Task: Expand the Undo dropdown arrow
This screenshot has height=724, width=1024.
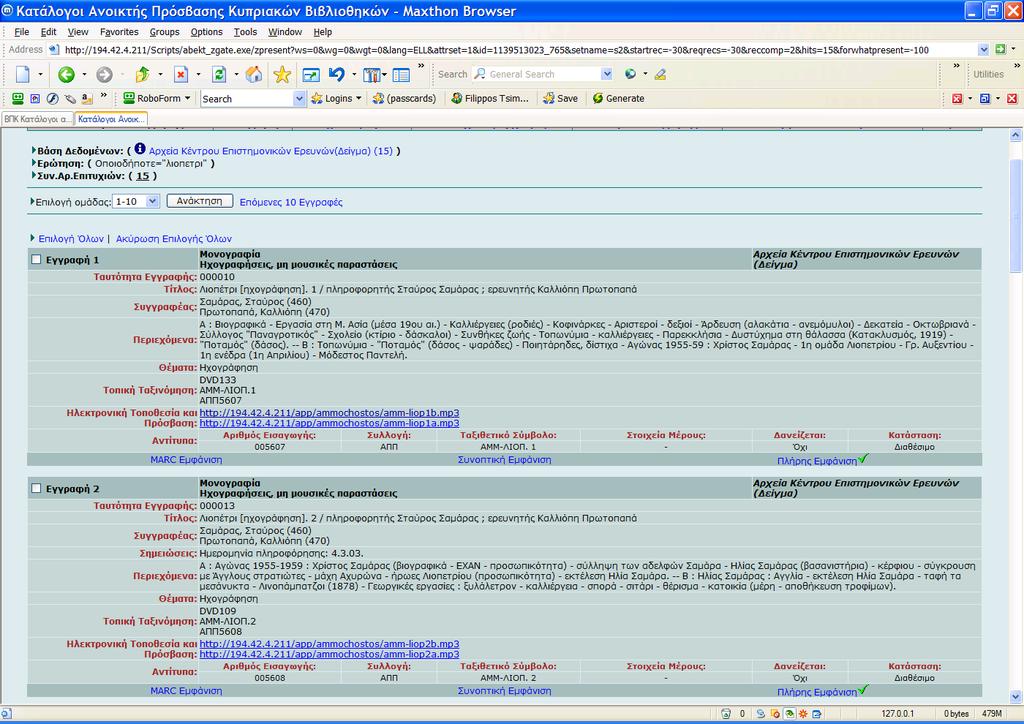Action: 354,75
